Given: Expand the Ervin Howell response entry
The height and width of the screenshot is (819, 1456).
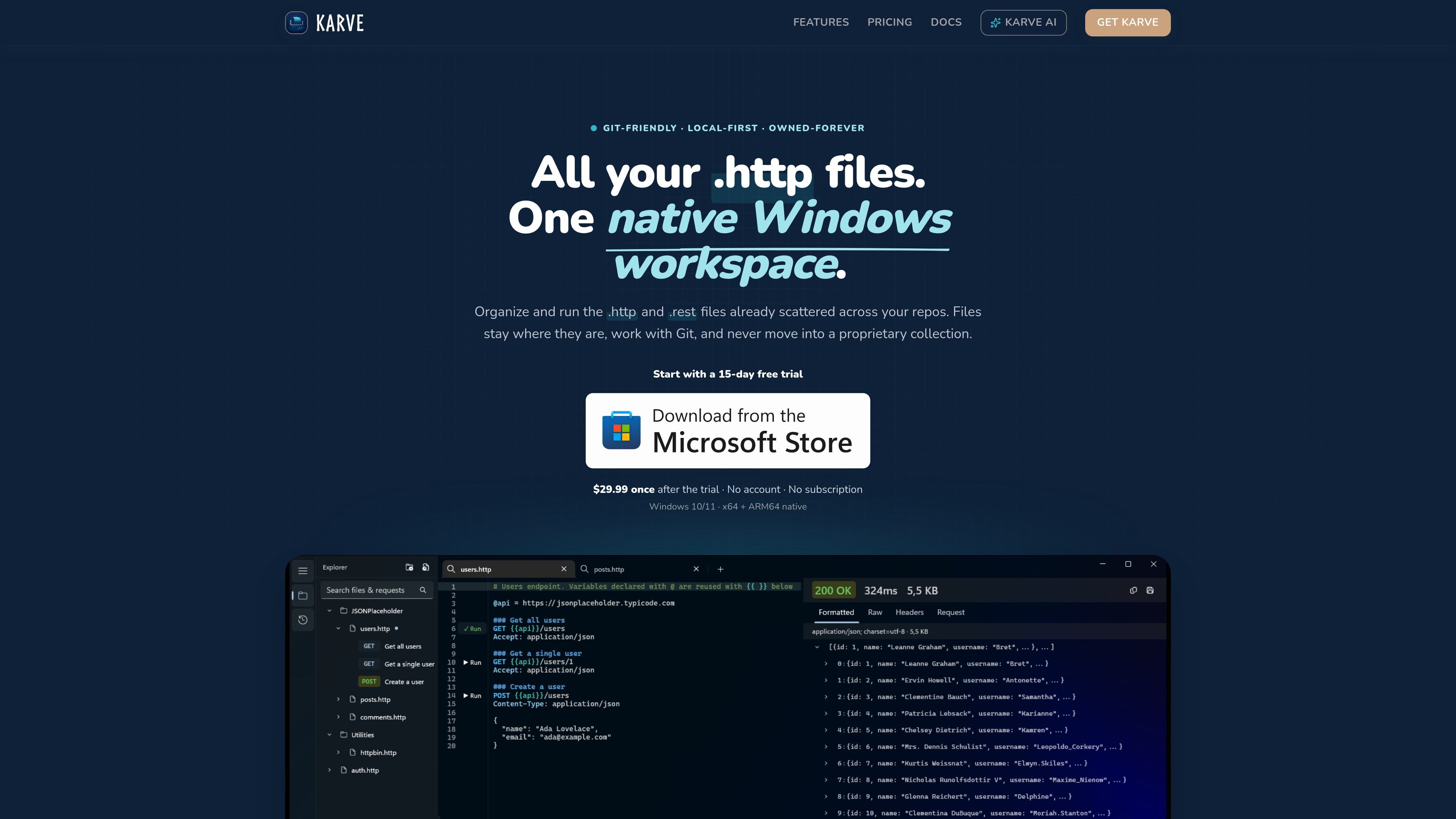Looking at the screenshot, I should [826, 681].
